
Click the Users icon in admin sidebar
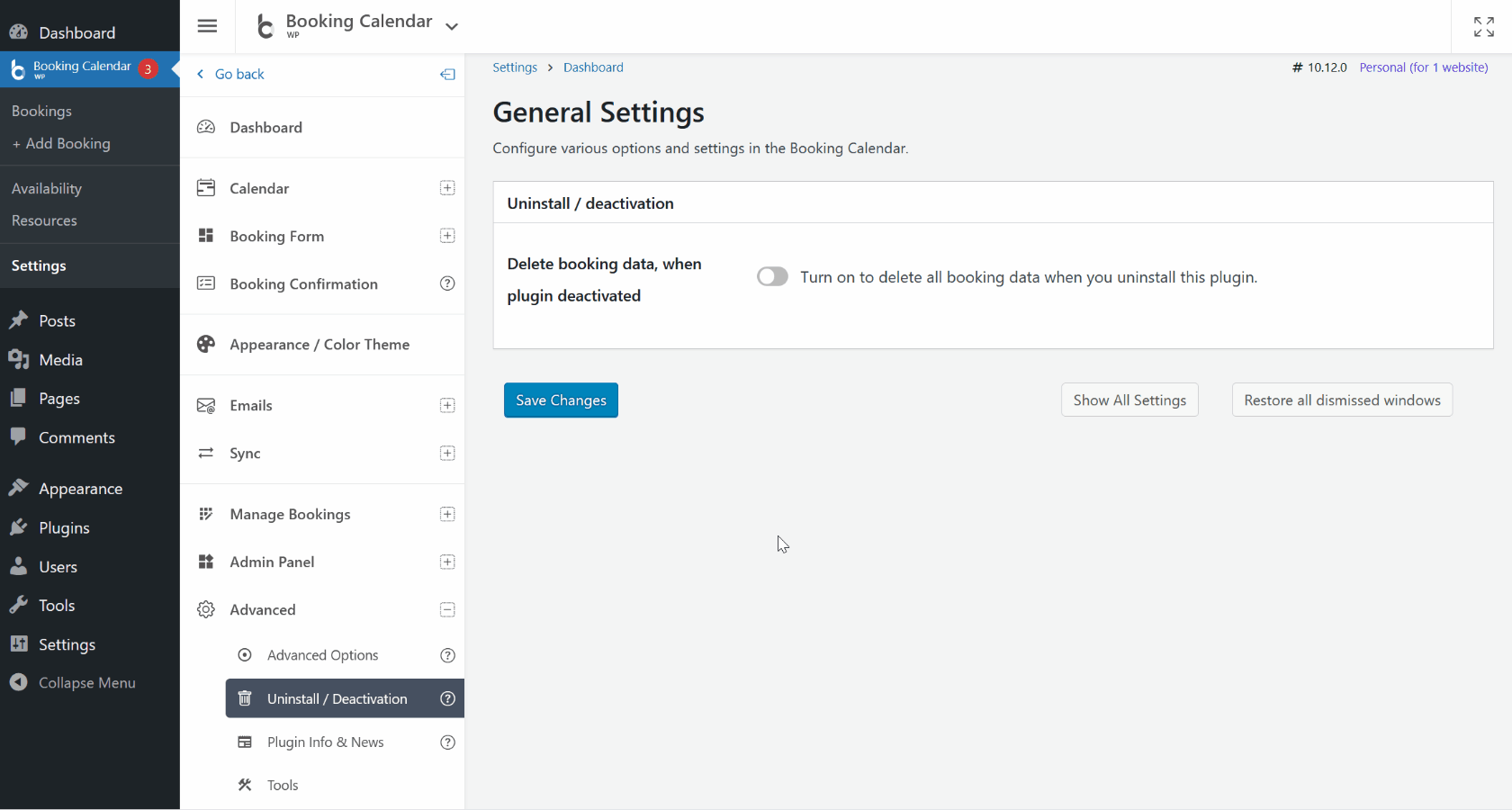coord(18,566)
